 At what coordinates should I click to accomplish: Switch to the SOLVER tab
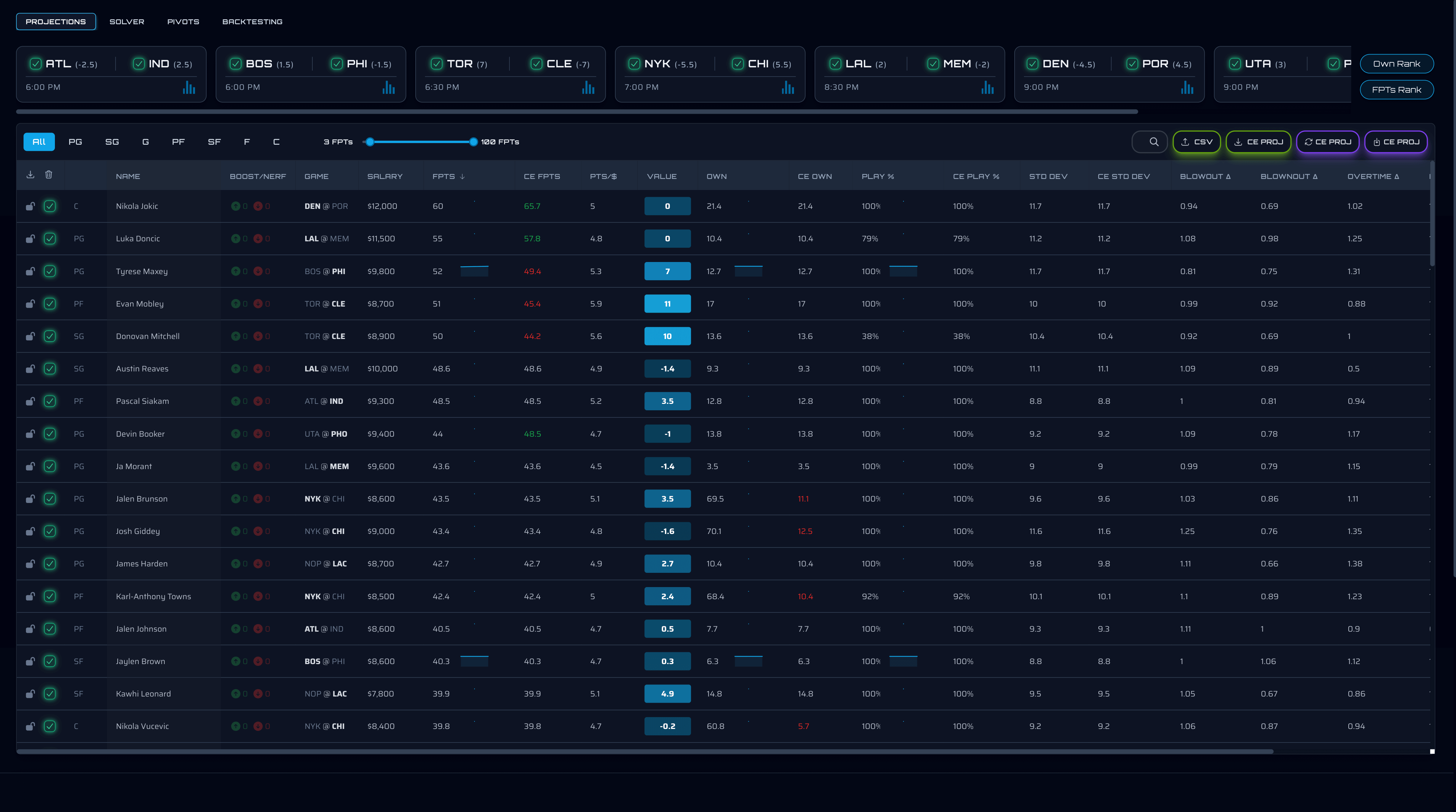coord(127,21)
